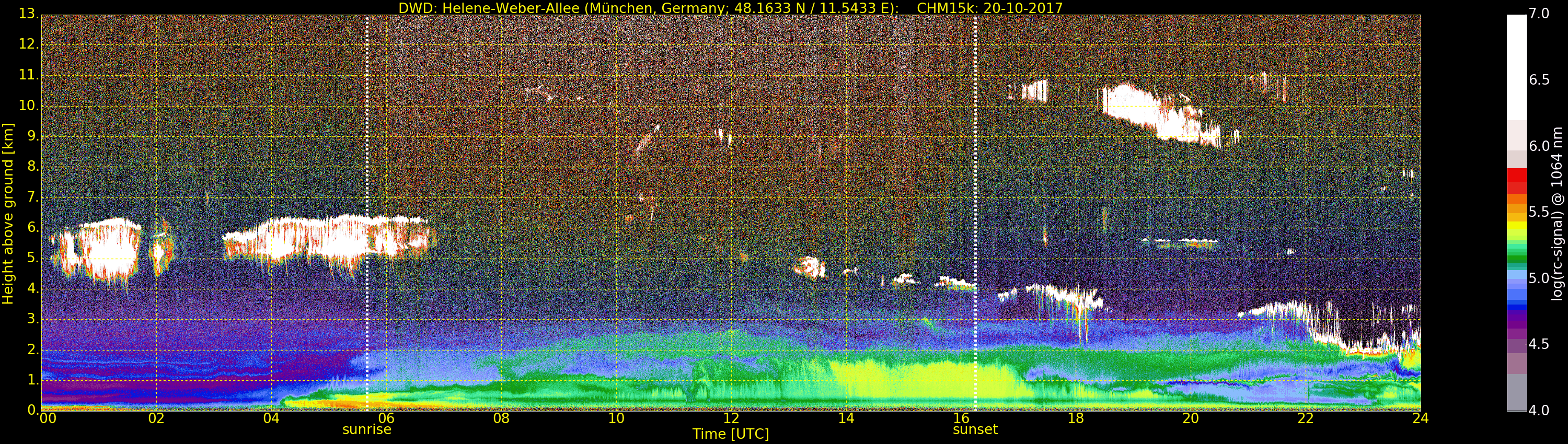Click the time axis tick '08'
The height and width of the screenshot is (444, 1568).
[x=501, y=418]
